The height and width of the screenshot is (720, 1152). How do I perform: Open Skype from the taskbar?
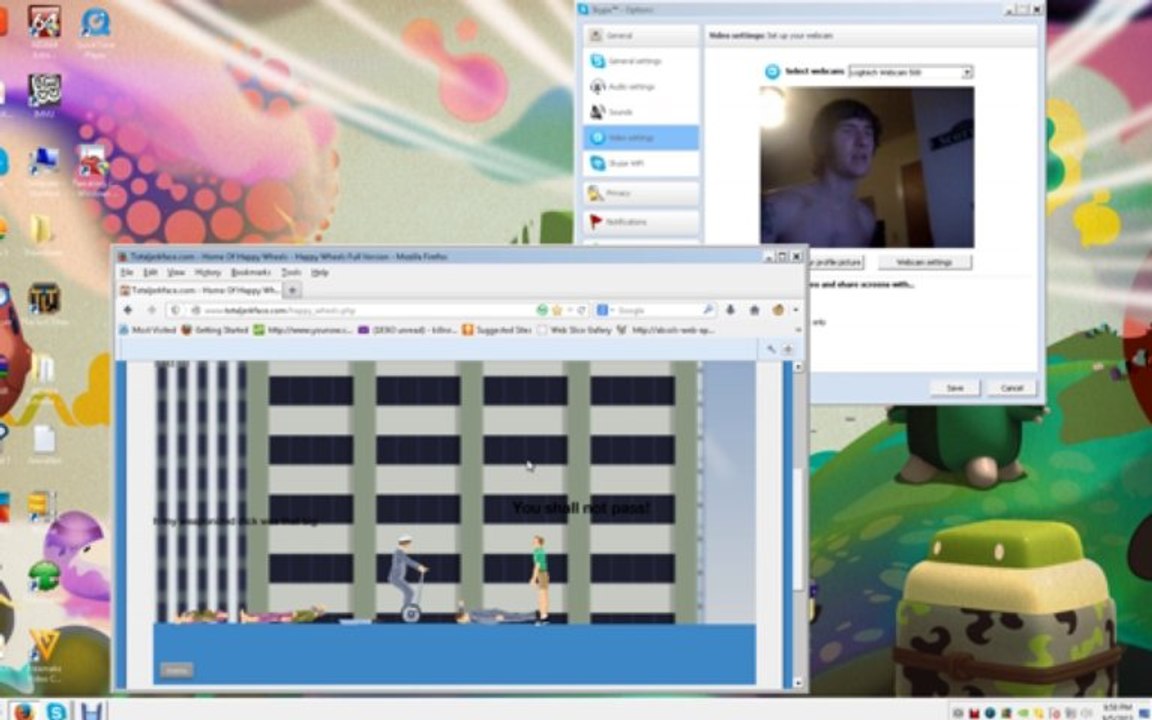coord(57,710)
